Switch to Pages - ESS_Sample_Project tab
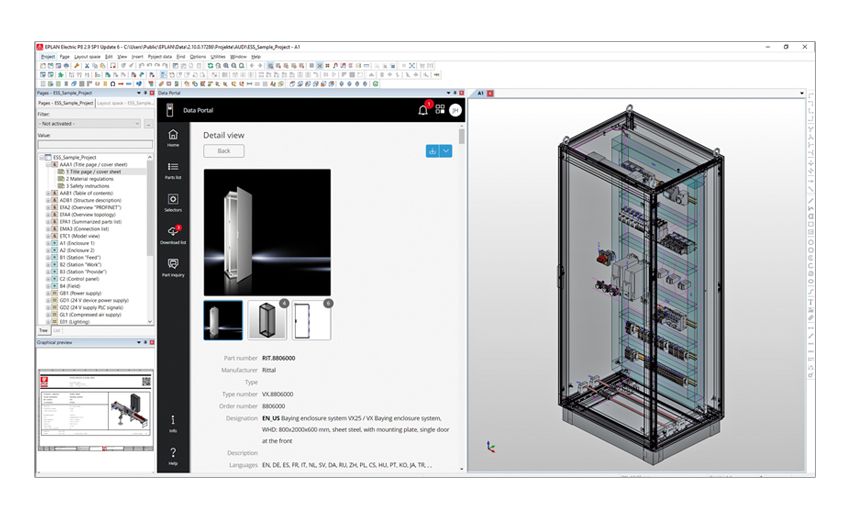 coord(66,103)
